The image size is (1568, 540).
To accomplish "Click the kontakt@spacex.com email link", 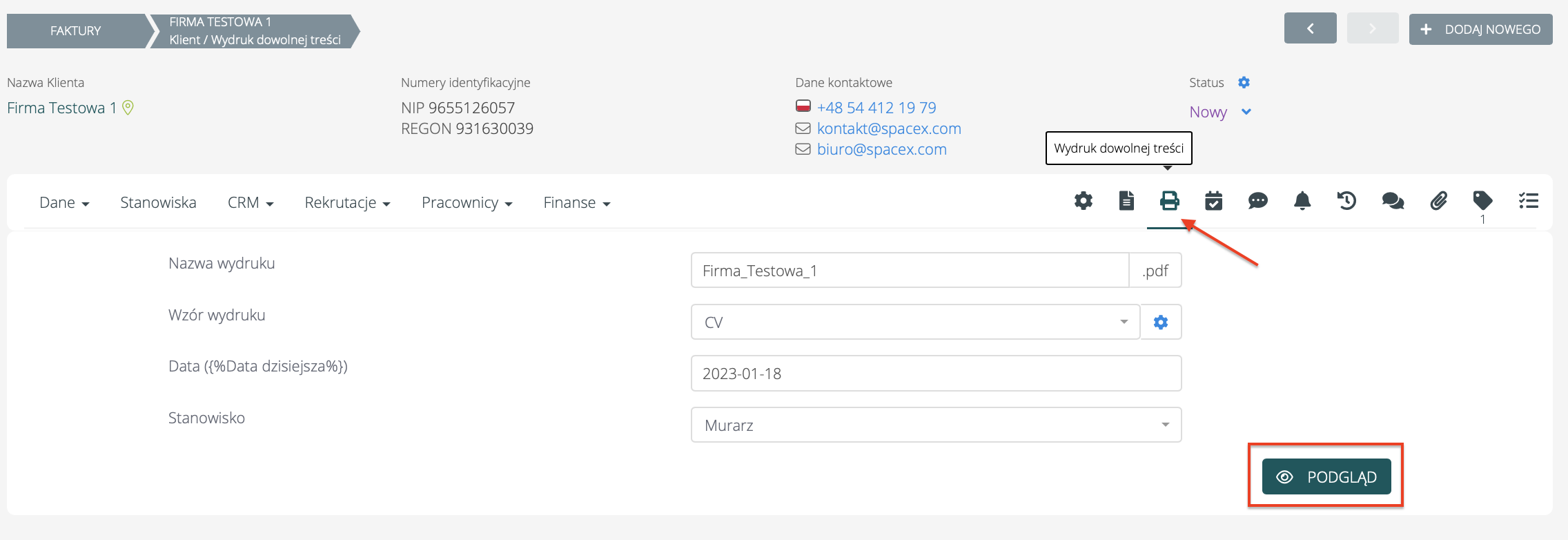I will tap(889, 128).
